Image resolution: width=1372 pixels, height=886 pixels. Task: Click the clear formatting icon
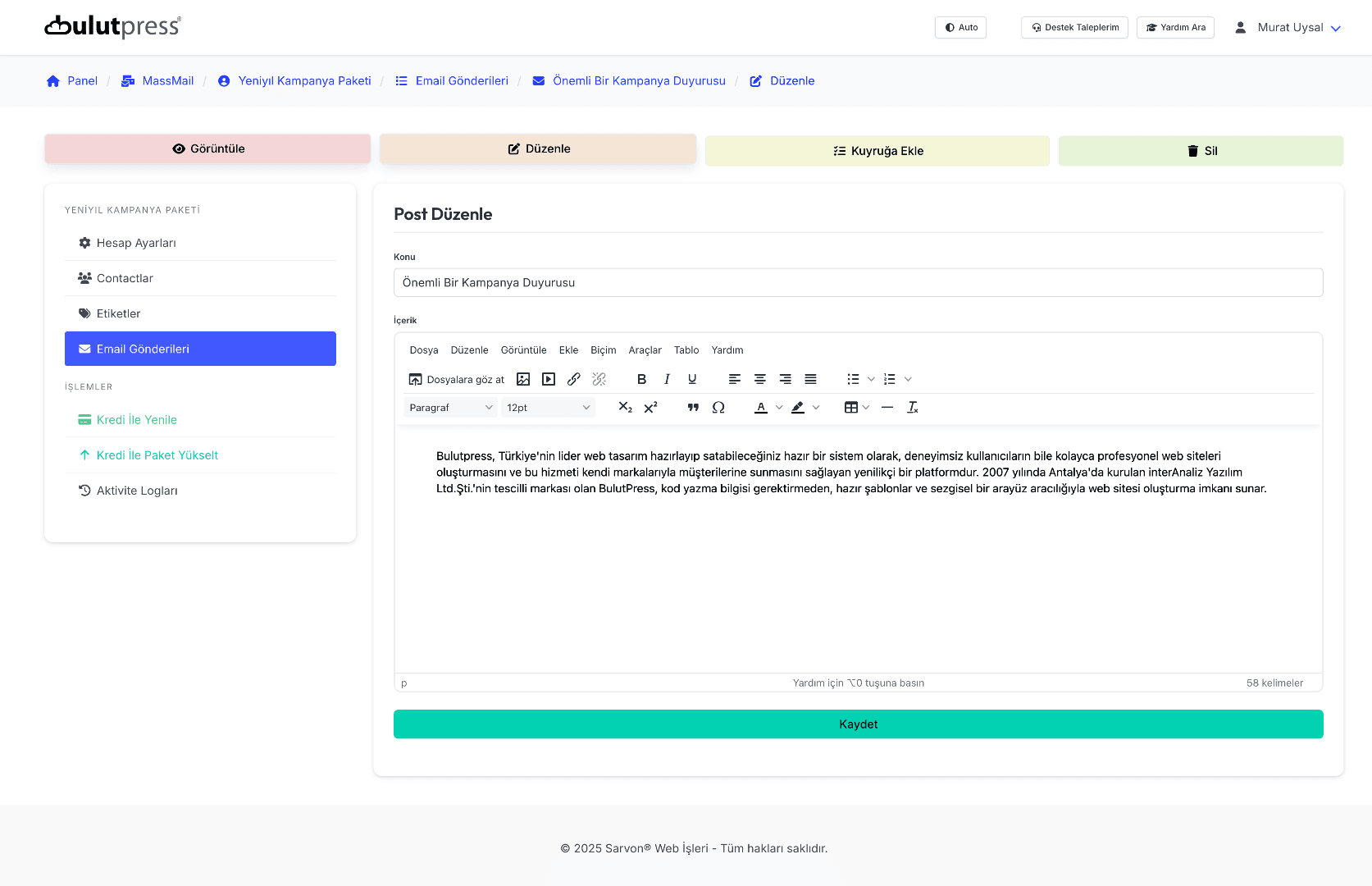913,408
